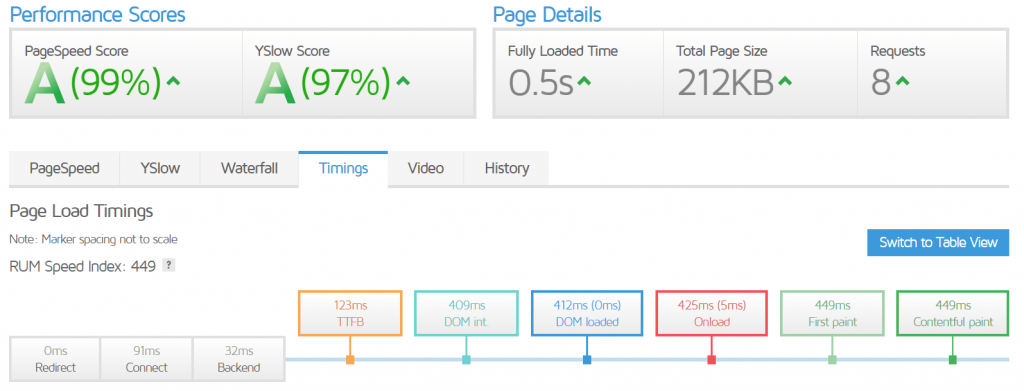Click the PageSpeed Score A (99%) grade
The image size is (1024, 391).
click(x=93, y=83)
